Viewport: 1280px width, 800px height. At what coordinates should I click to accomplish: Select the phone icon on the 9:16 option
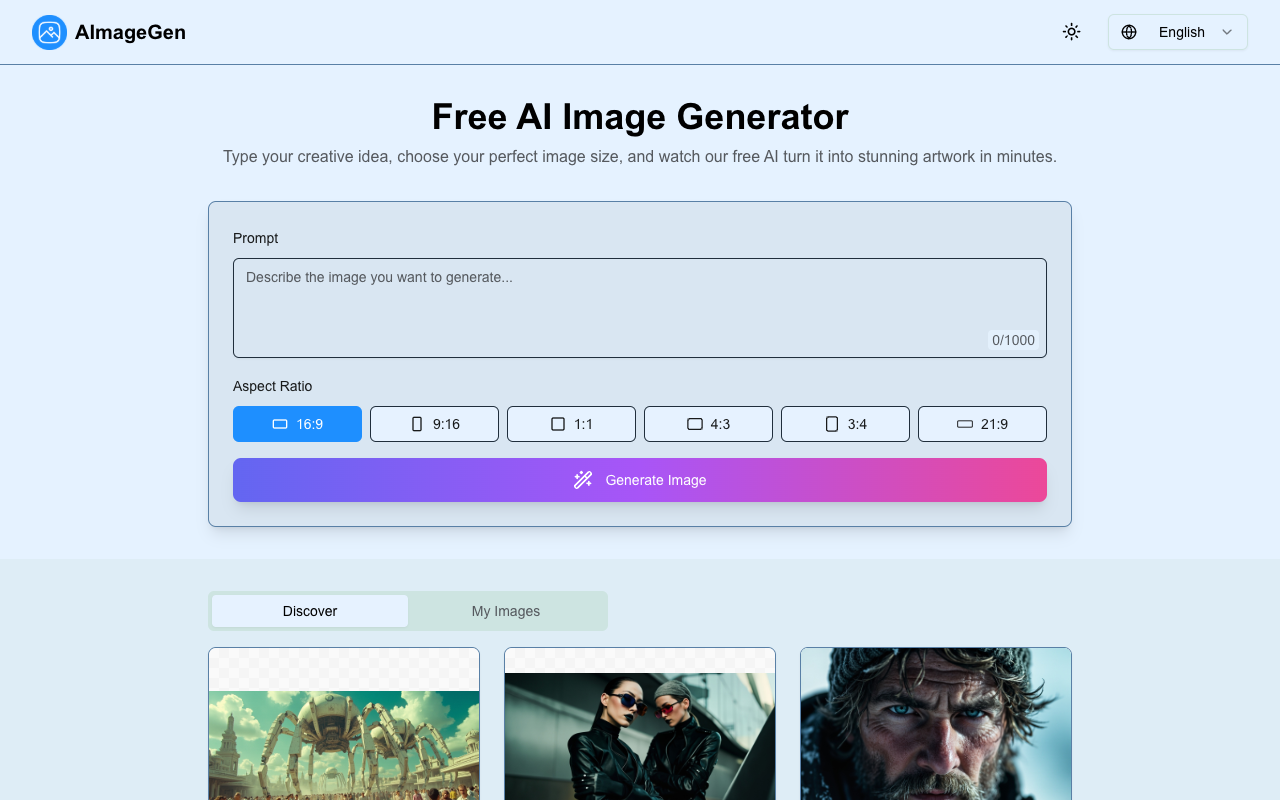click(417, 423)
